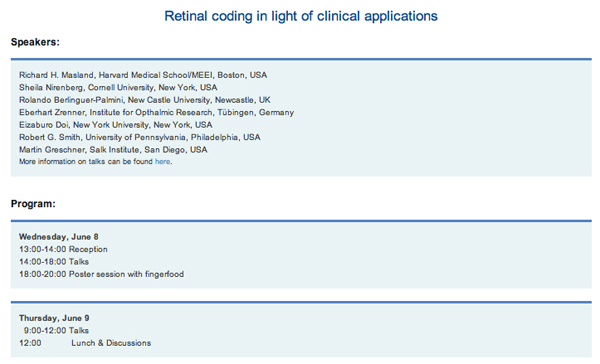Viewport: 600px width, 364px height.
Task: Click 'More information on talks' text
Action: click(x=62, y=162)
